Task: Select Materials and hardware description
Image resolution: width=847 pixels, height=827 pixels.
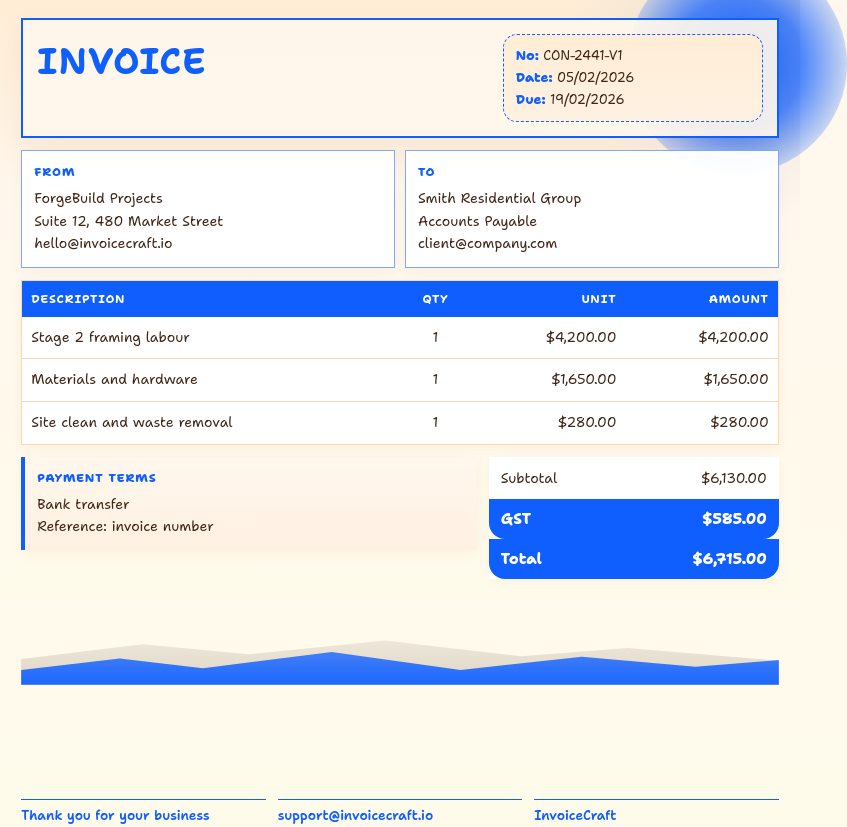Action: (115, 380)
